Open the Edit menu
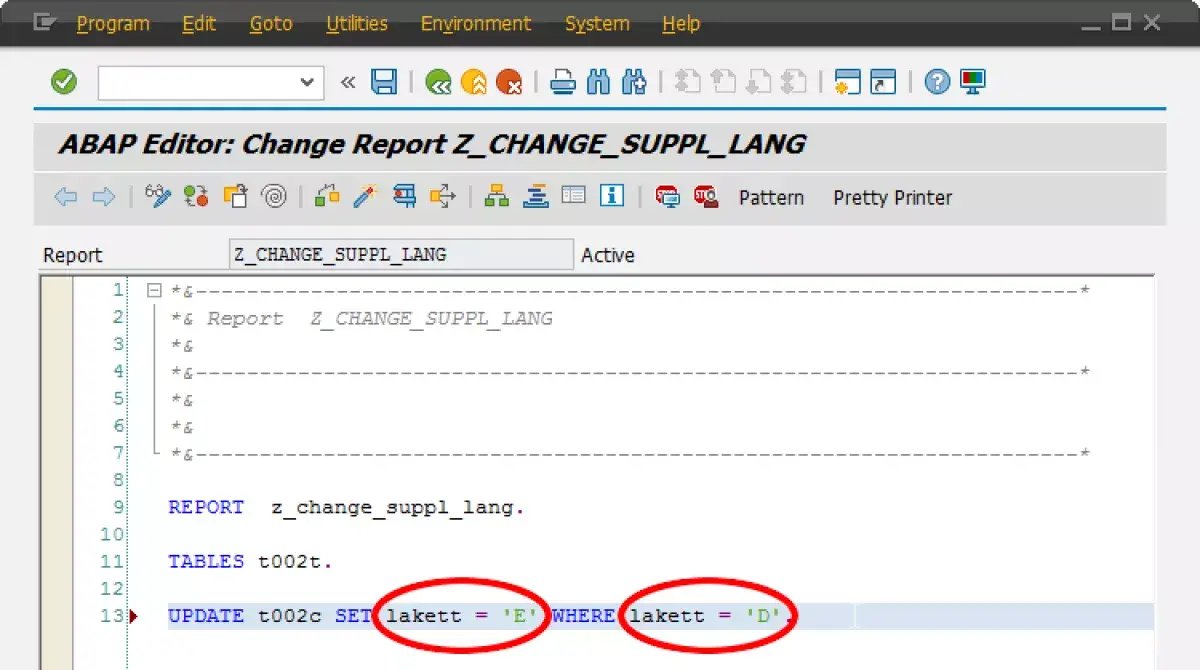Screen dimensions: 1200x670 (199, 24)
